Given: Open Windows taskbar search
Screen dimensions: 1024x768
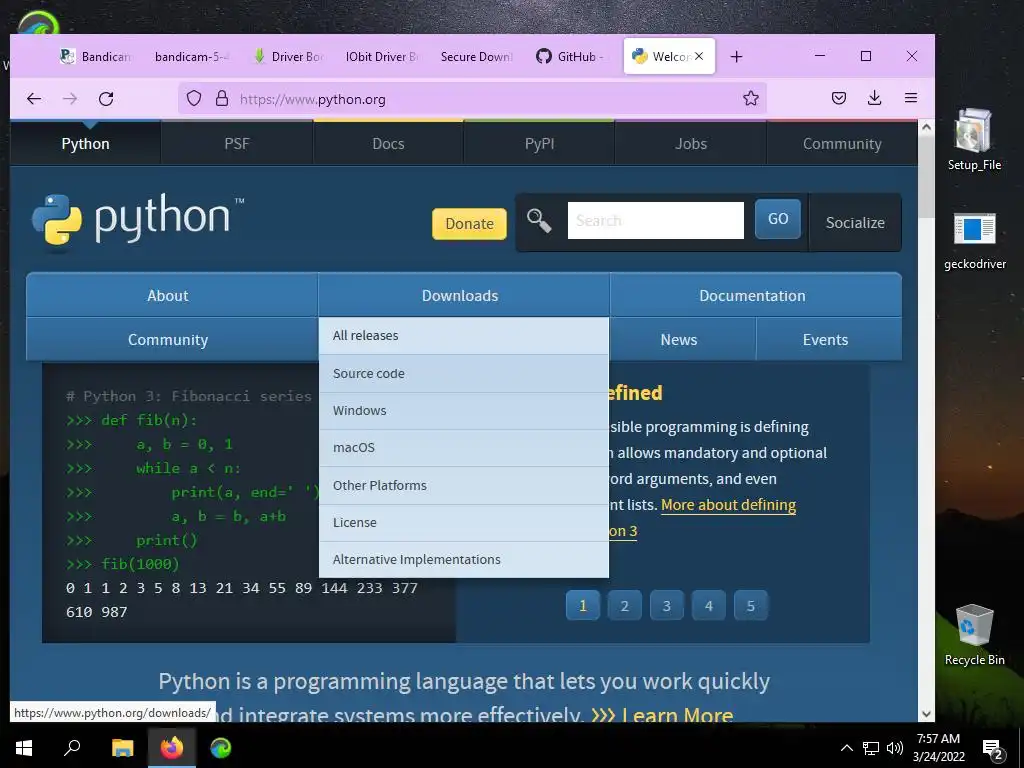Looking at the screenshot, I should click(x=72, y=748).
